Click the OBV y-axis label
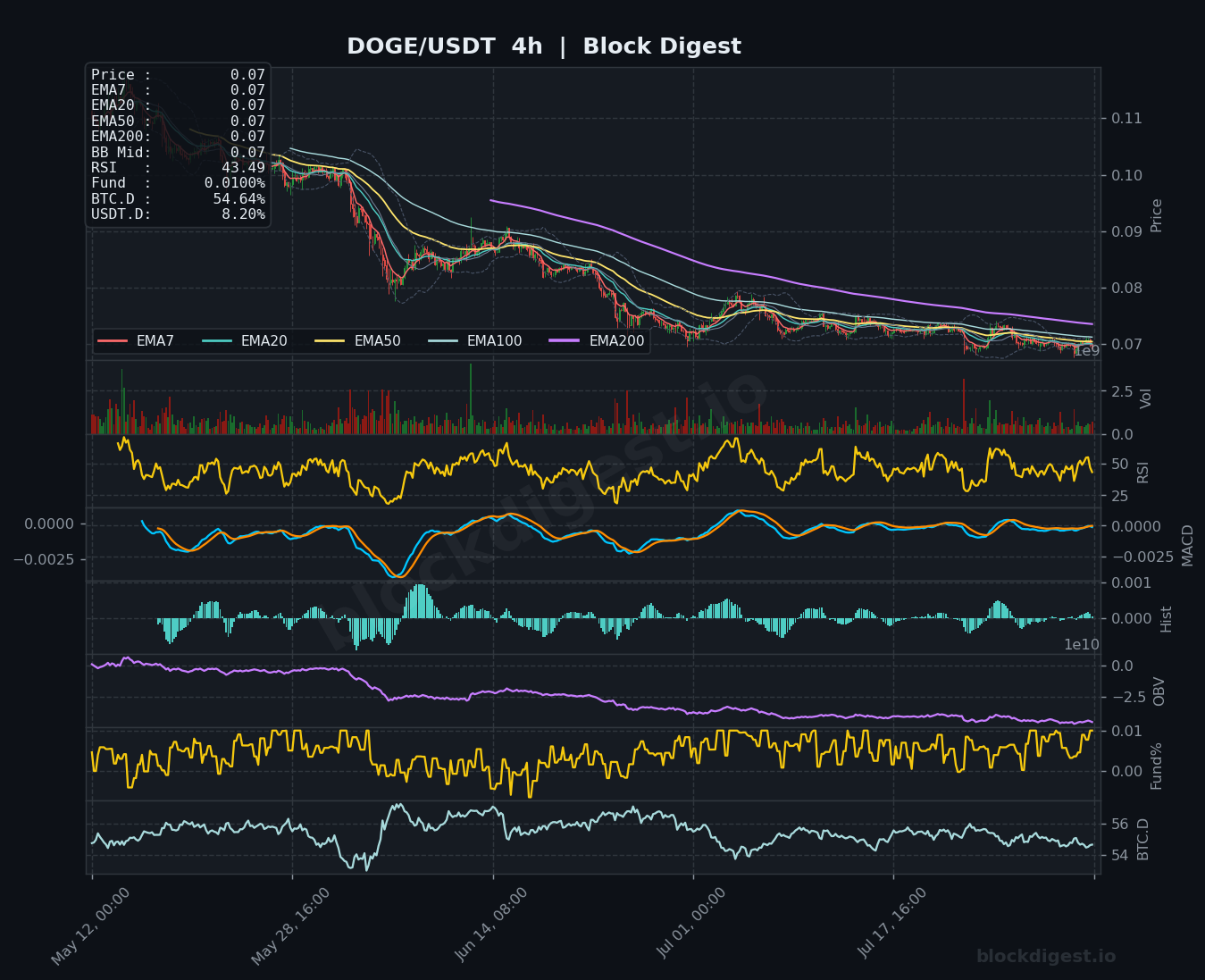Image resolution: width=1205 pixels, height=980 pixels. 1159,691
